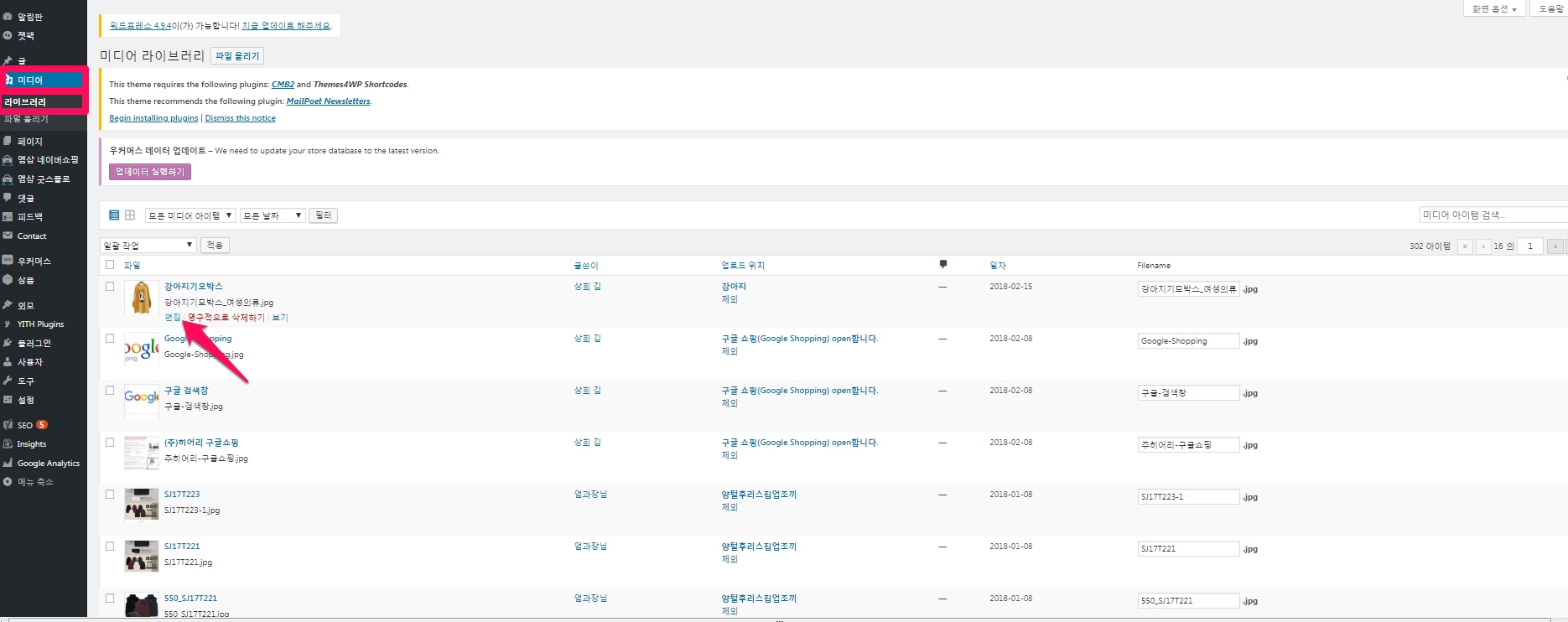Open 알림판 dashboard in sidebar

pos(29,17)
